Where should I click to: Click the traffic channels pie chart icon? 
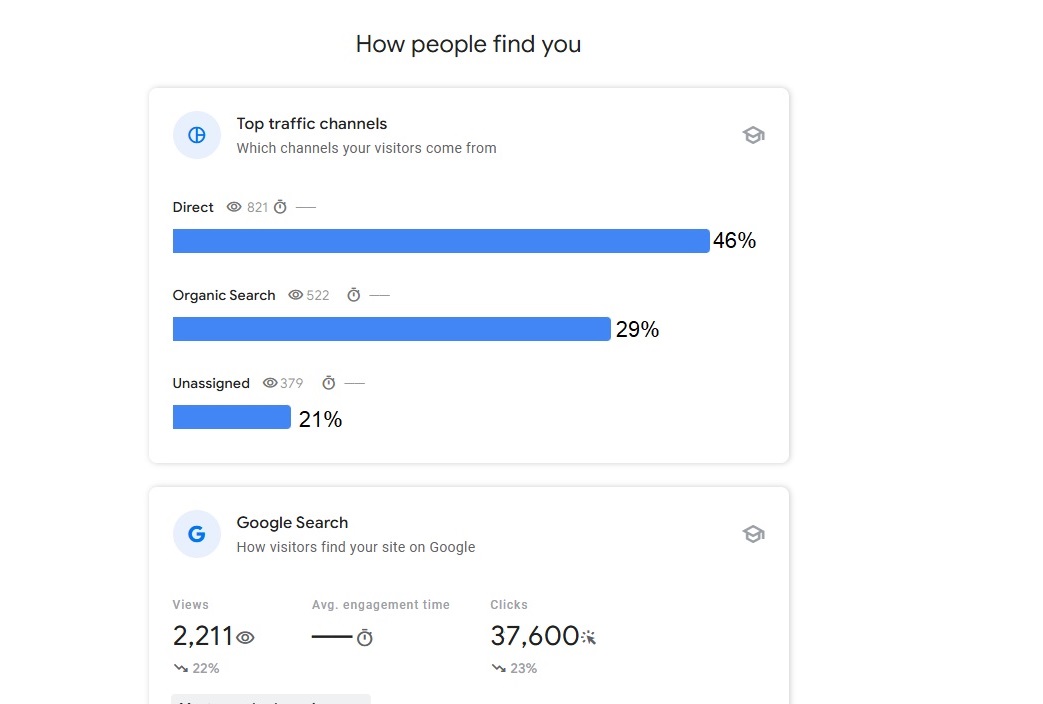tap(196, 135)
